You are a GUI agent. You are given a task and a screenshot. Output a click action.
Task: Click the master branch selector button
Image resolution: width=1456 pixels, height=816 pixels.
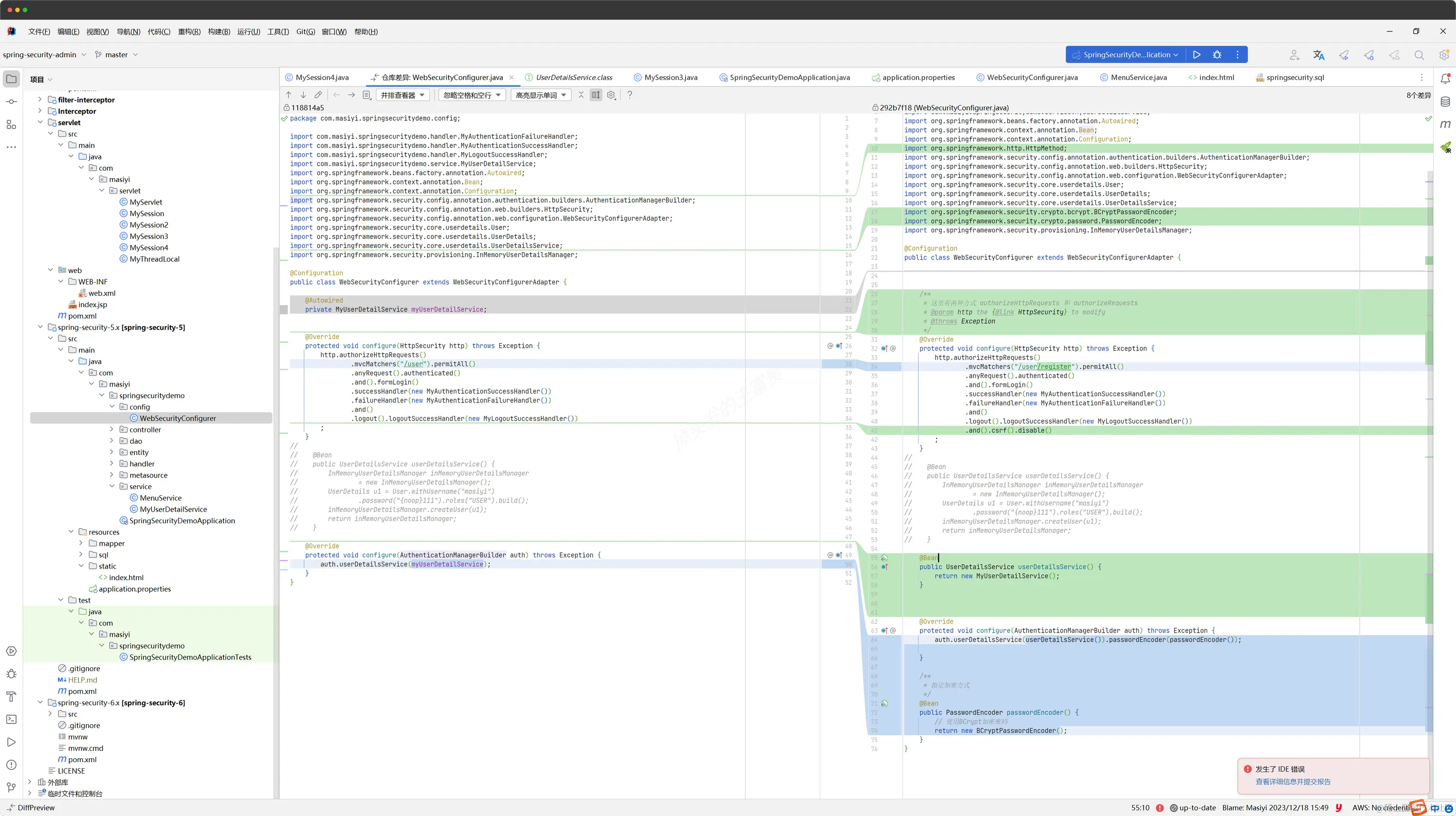117,55
